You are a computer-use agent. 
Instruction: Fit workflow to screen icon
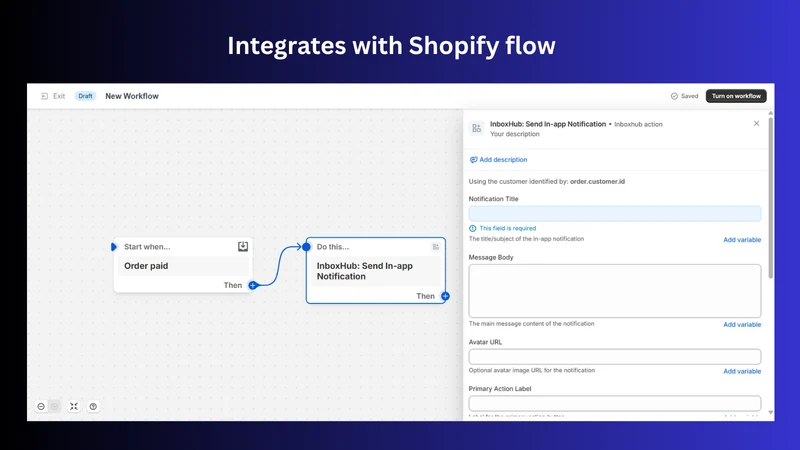click(74, 407)
